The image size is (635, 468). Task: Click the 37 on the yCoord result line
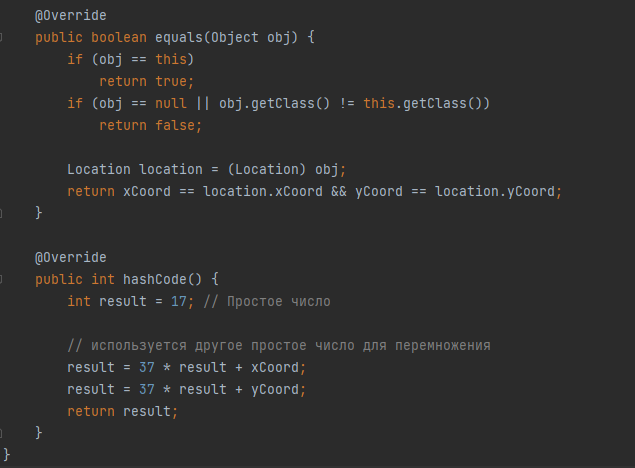coord(147,389)
